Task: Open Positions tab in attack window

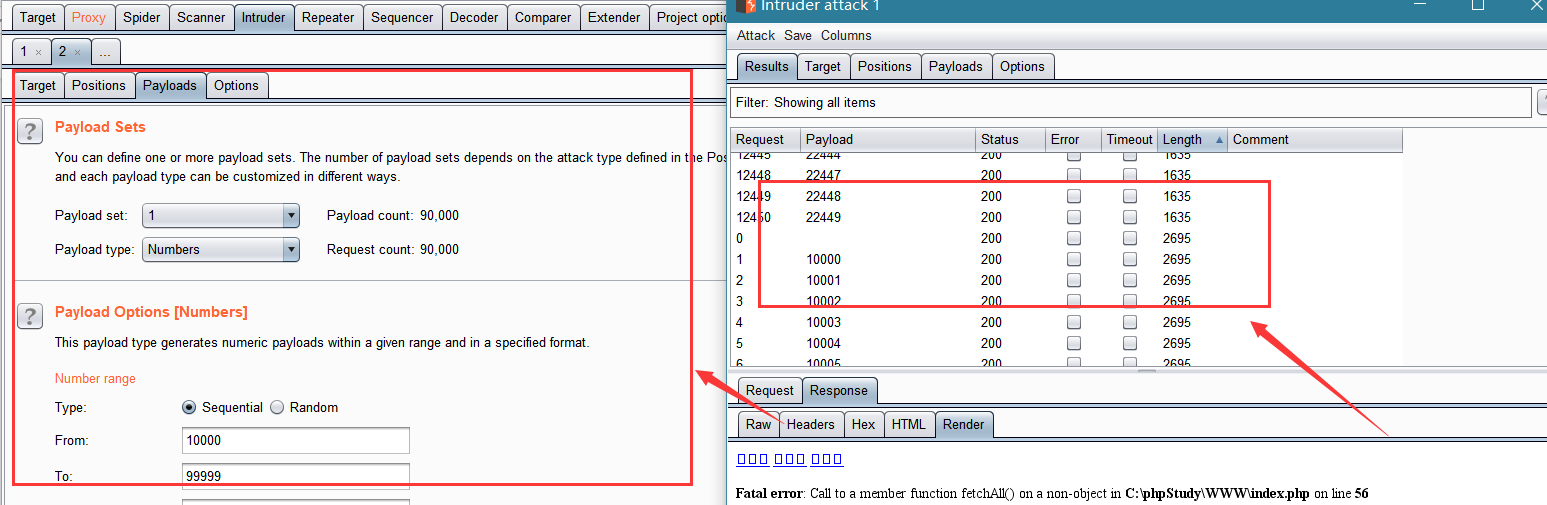Action: [885, 66]
